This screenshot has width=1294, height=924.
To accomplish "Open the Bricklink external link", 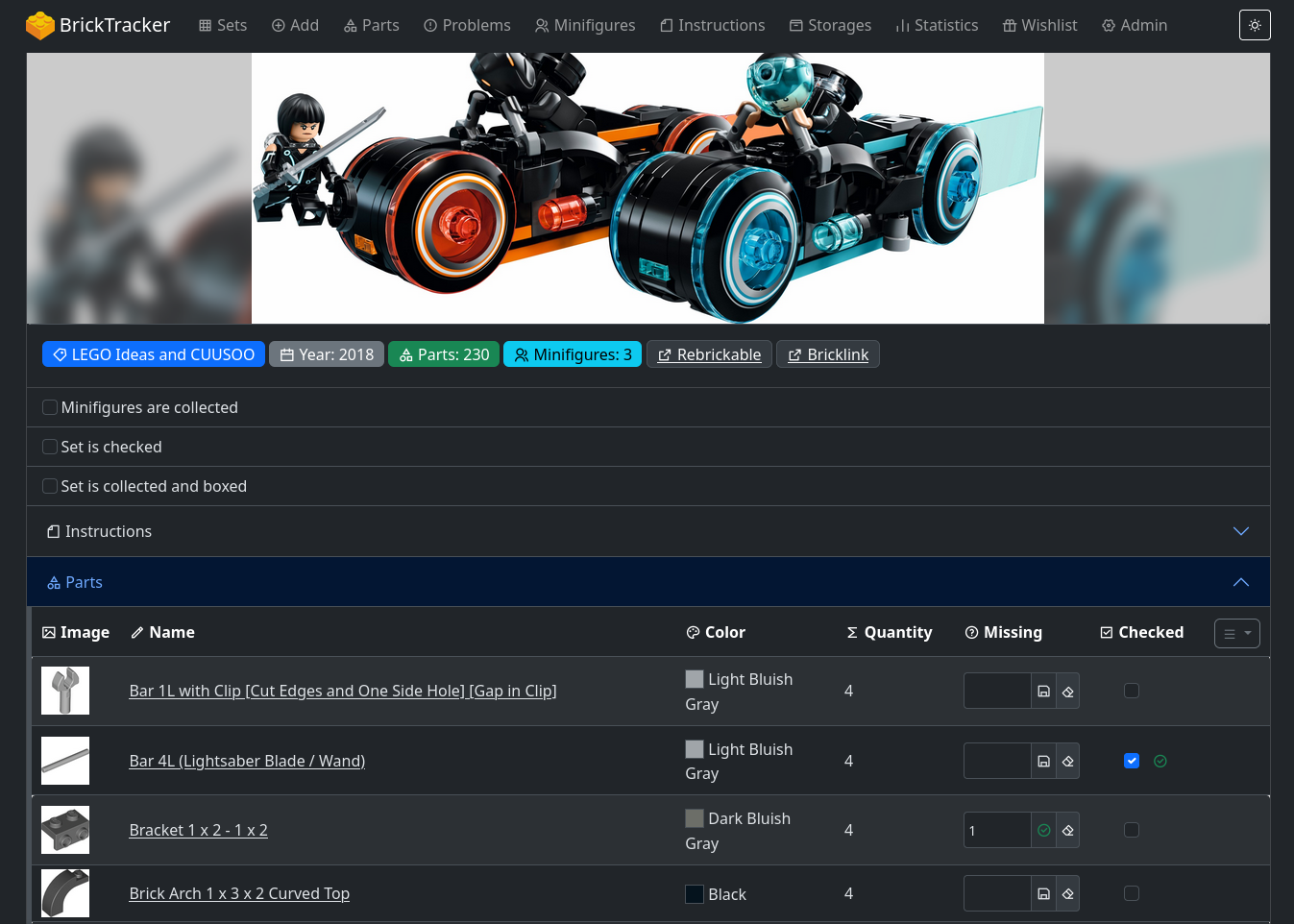I will click(827, 355).
